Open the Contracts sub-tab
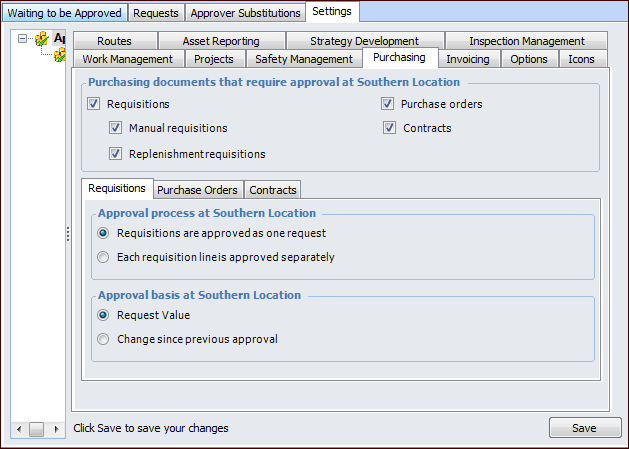The height and width of the screenshot is (449, 629). (273, 190)
